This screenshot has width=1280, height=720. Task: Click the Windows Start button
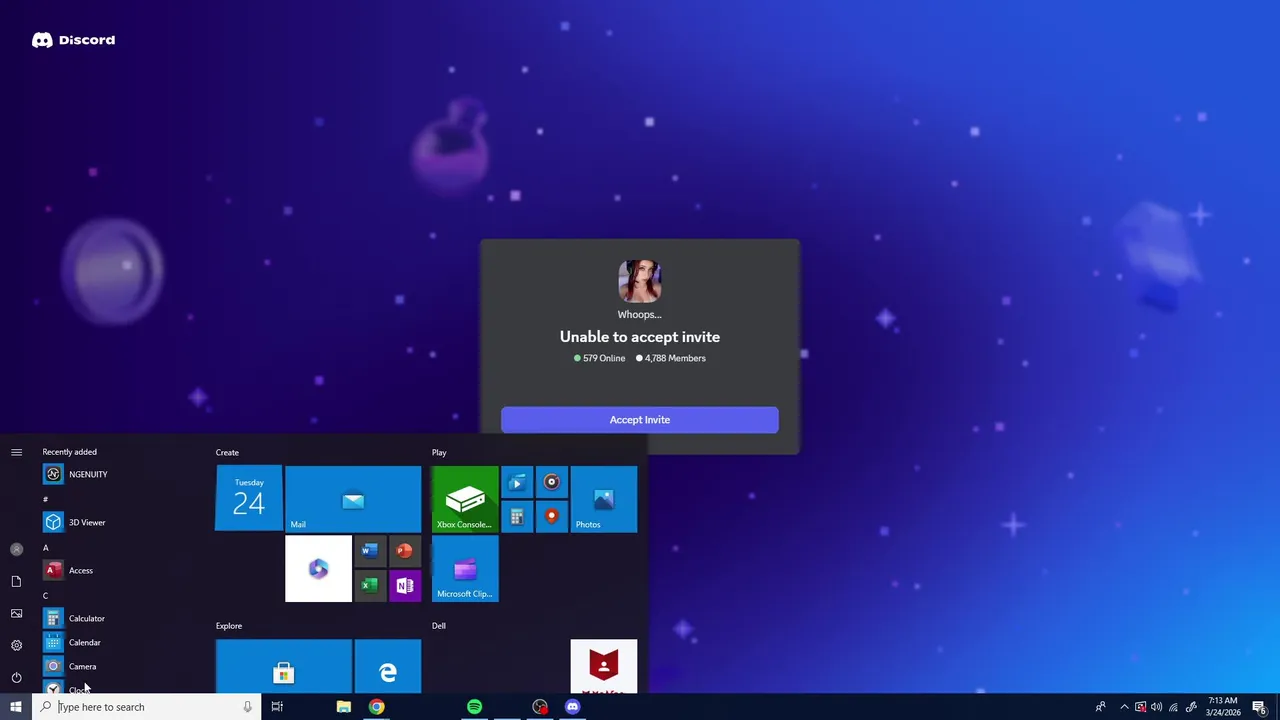pyautogui.click(x=16, y=707)
